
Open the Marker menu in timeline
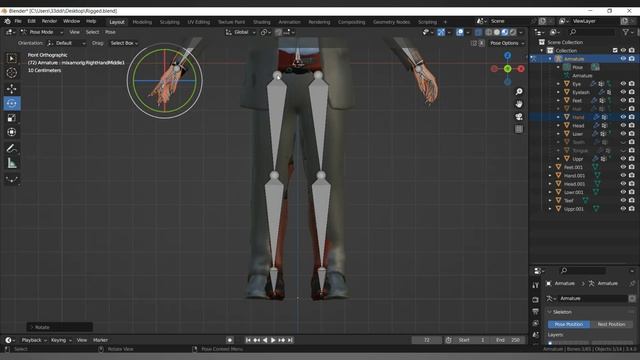tap(100, 340)
